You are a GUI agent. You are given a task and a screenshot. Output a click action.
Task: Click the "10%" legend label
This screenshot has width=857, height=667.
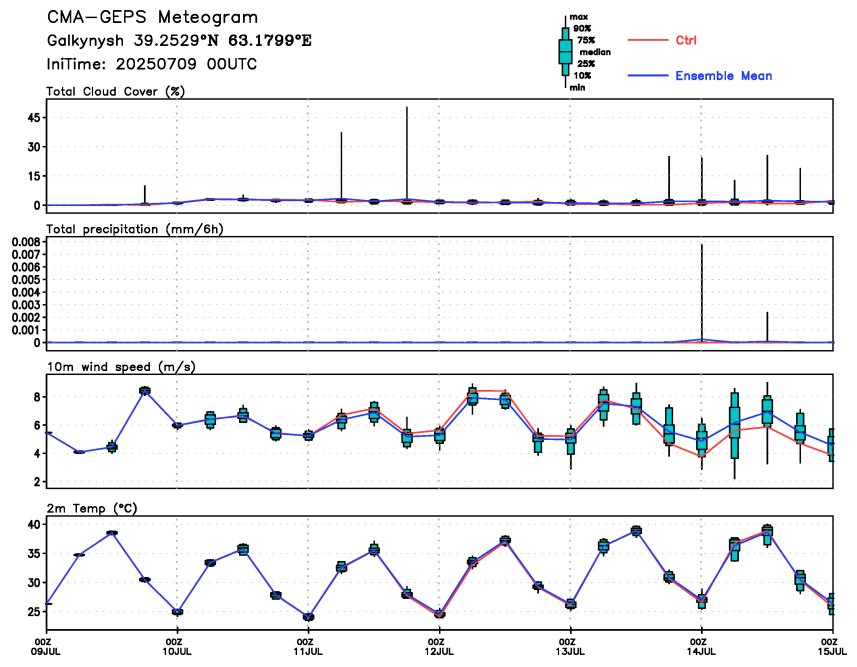click(582, 75)
